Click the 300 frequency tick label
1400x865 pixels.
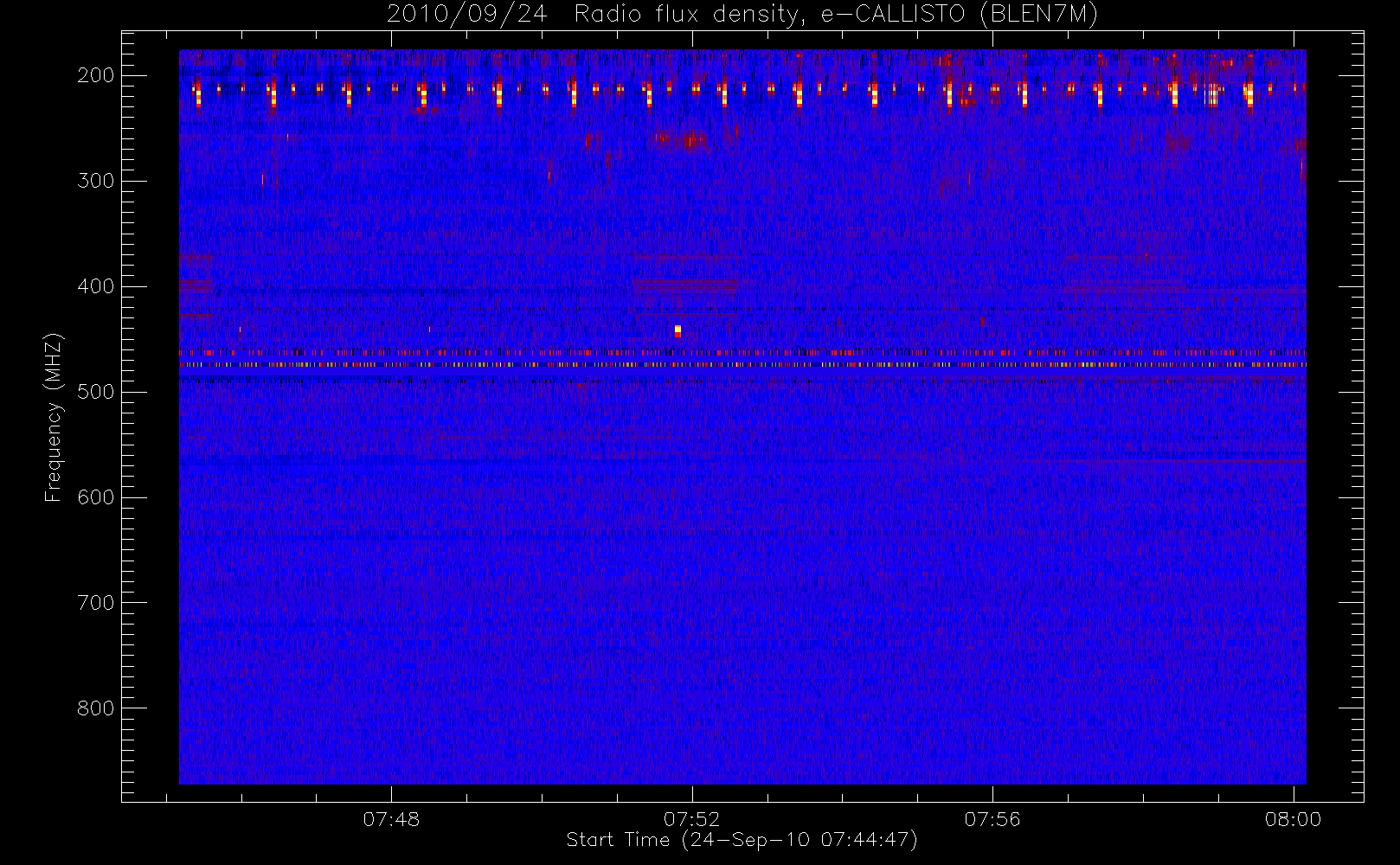(x=96, y=181)
